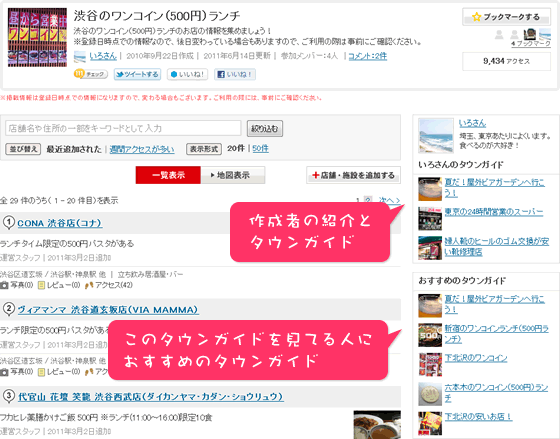Viewport: 560px width, 439px height.
Task: Open the 4 ブックマーク count link
Action: coord(531,44)
